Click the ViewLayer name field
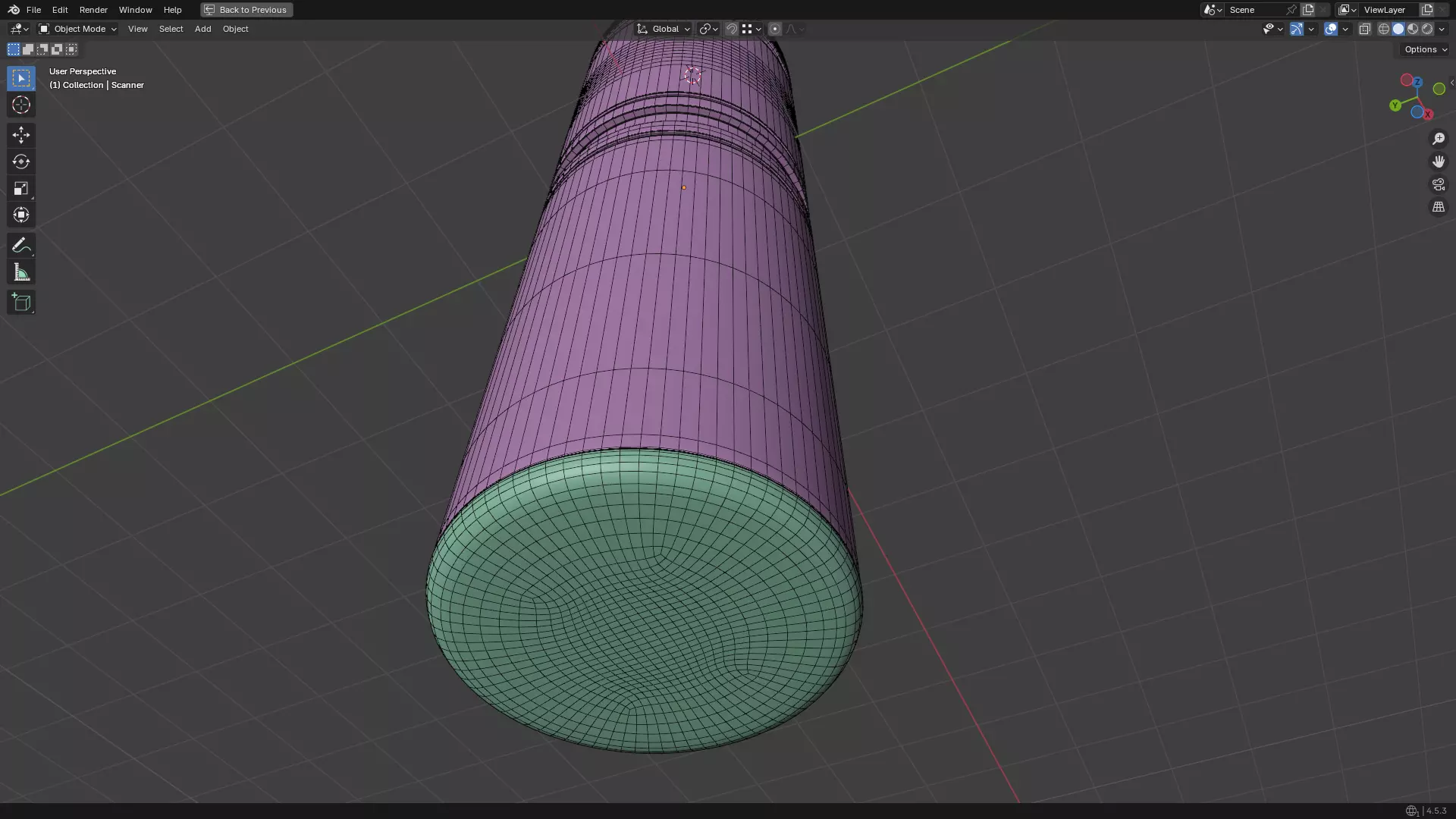 tap(1389, 10)
